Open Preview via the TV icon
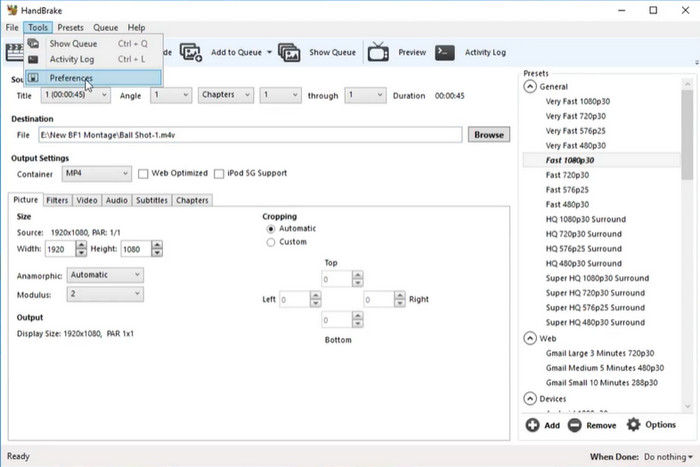This screenshot has height=467, width=700. click(x=379, y=52)
